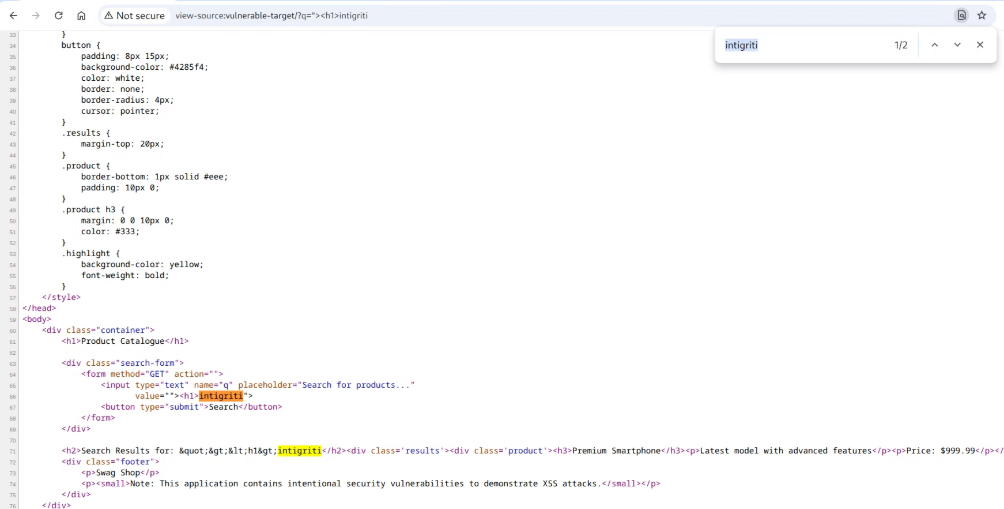Click the Product Catalogue heading source line
This screenshot has height=509, width=1004.
pos(126,341)
